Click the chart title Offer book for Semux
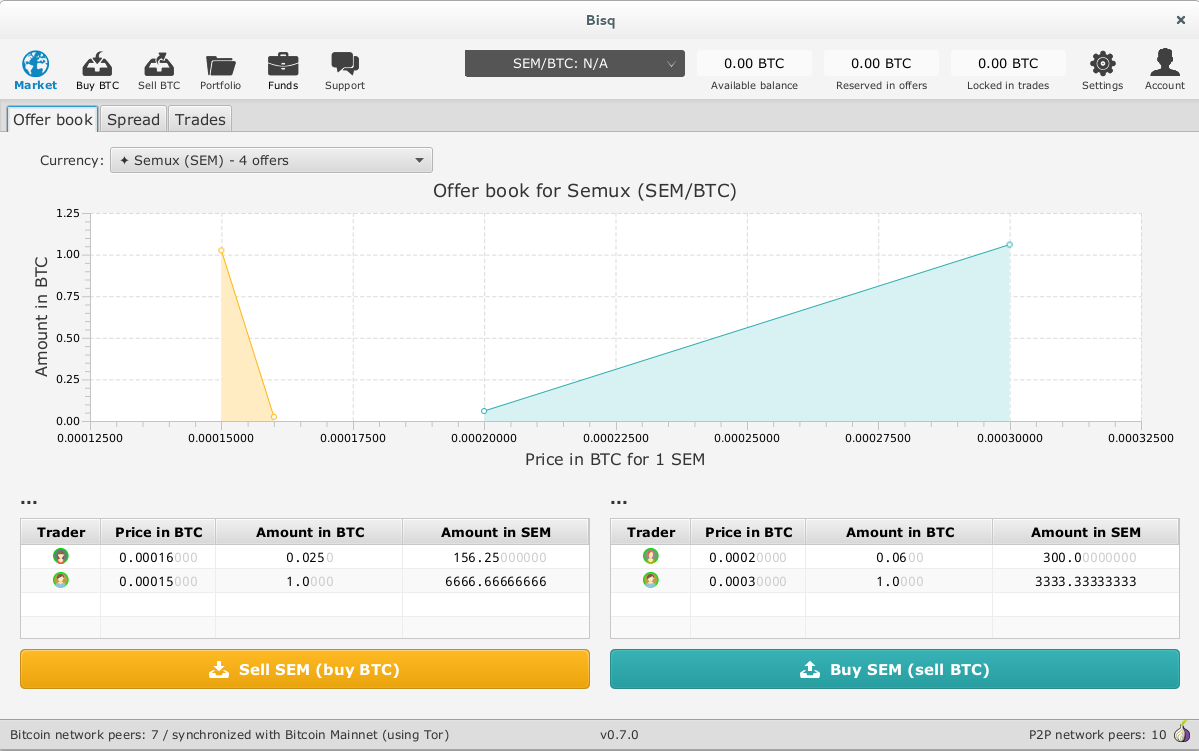Viewport: 1199px width, 751px height. click(585, 190)
